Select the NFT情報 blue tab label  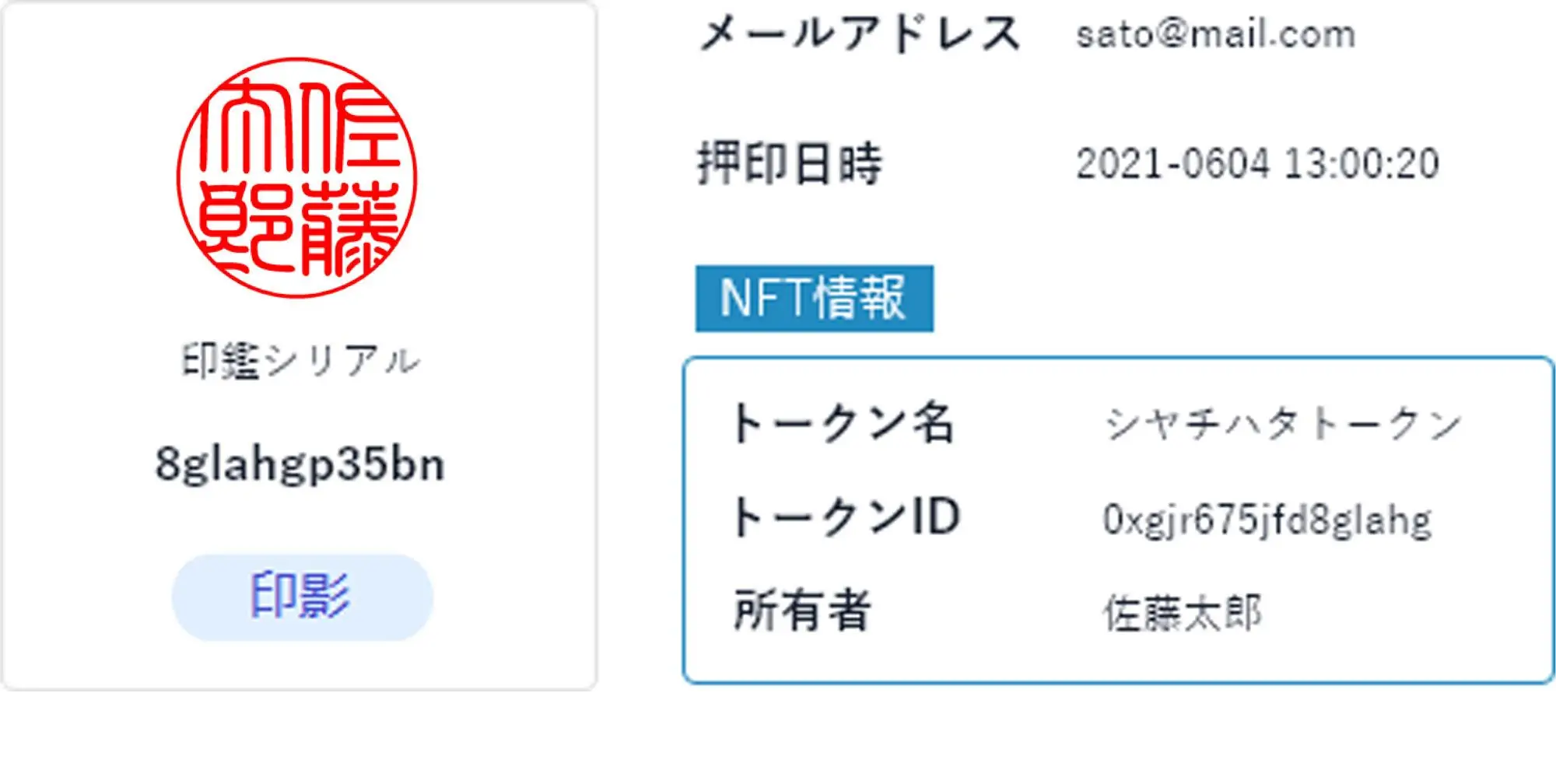(814, 299)
